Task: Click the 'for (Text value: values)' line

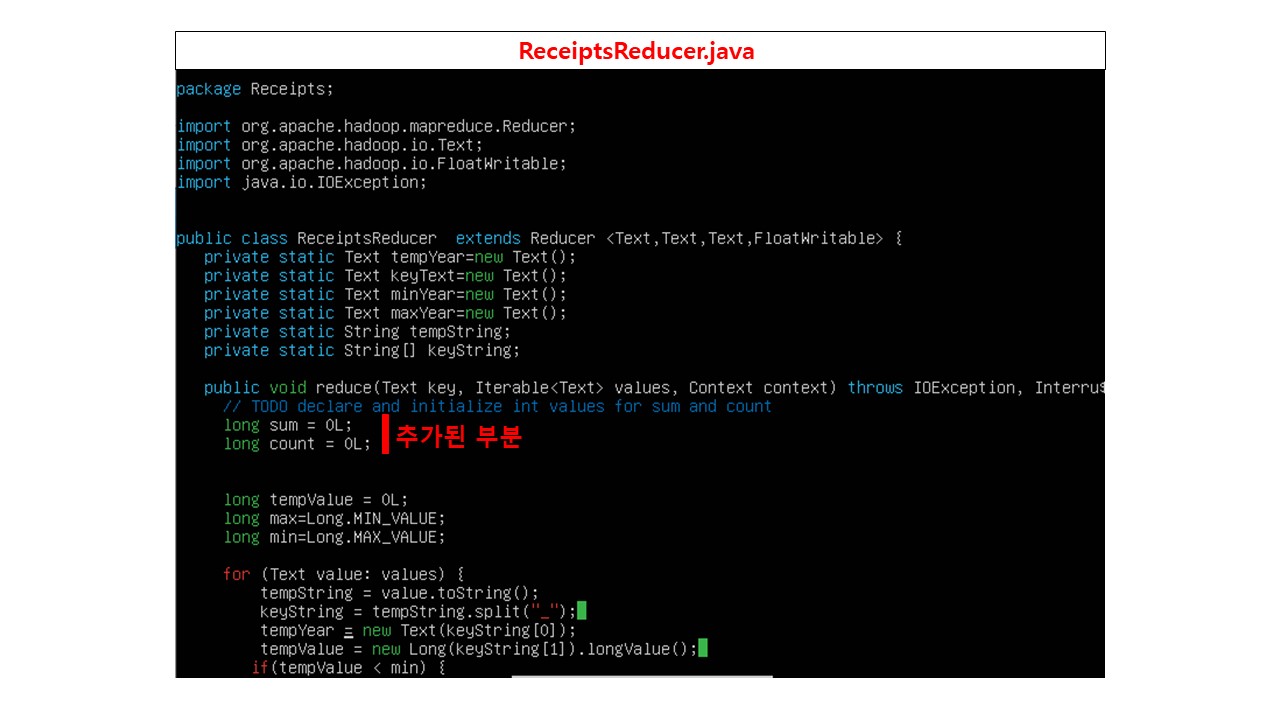Action: [x=344, y=575]
